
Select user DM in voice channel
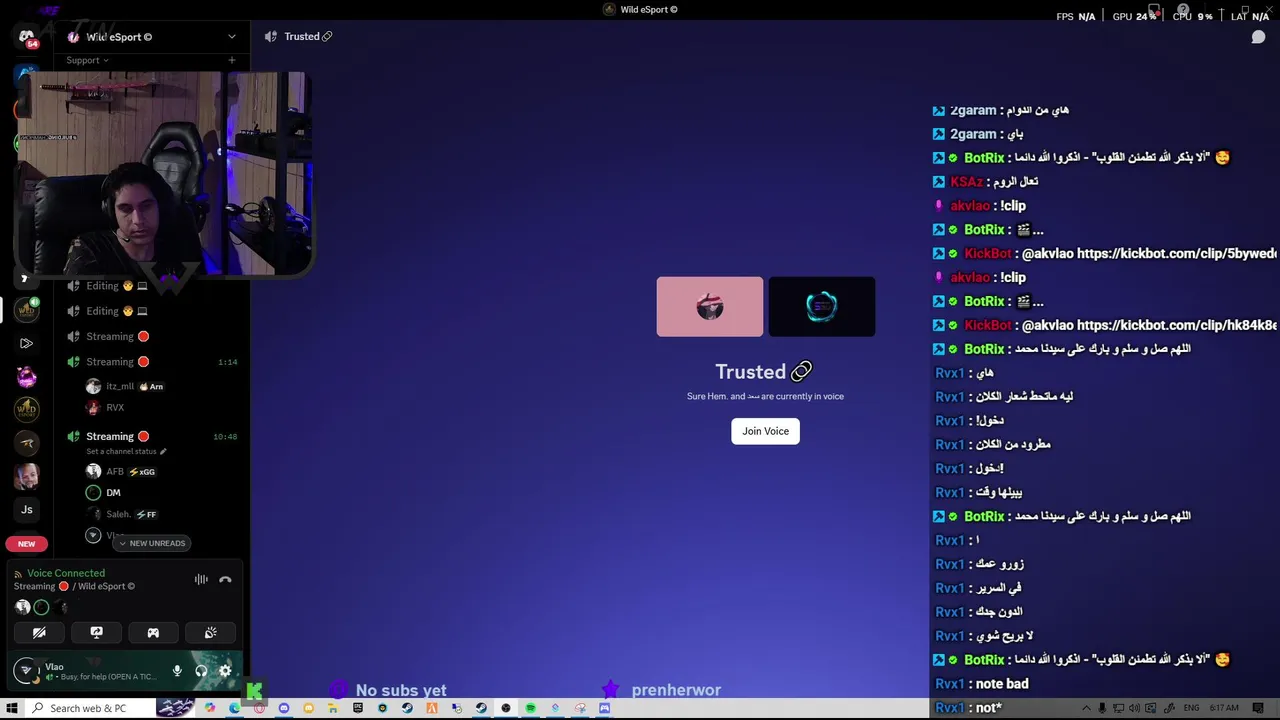coord(103,492)
